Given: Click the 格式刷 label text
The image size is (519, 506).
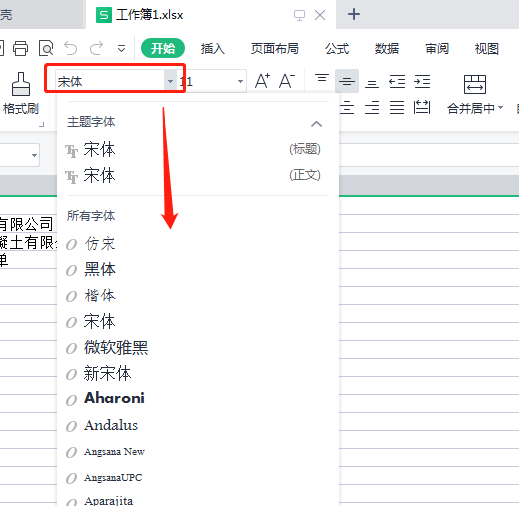Looking at the screenshot, I should tap(21, 108).
